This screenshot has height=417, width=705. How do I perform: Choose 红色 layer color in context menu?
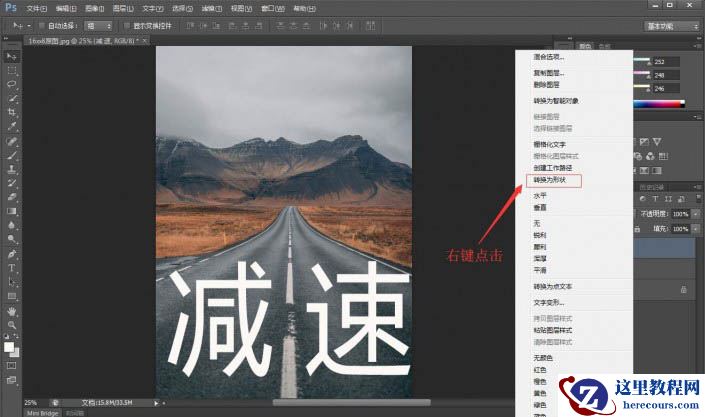click(x=540, y=370)
